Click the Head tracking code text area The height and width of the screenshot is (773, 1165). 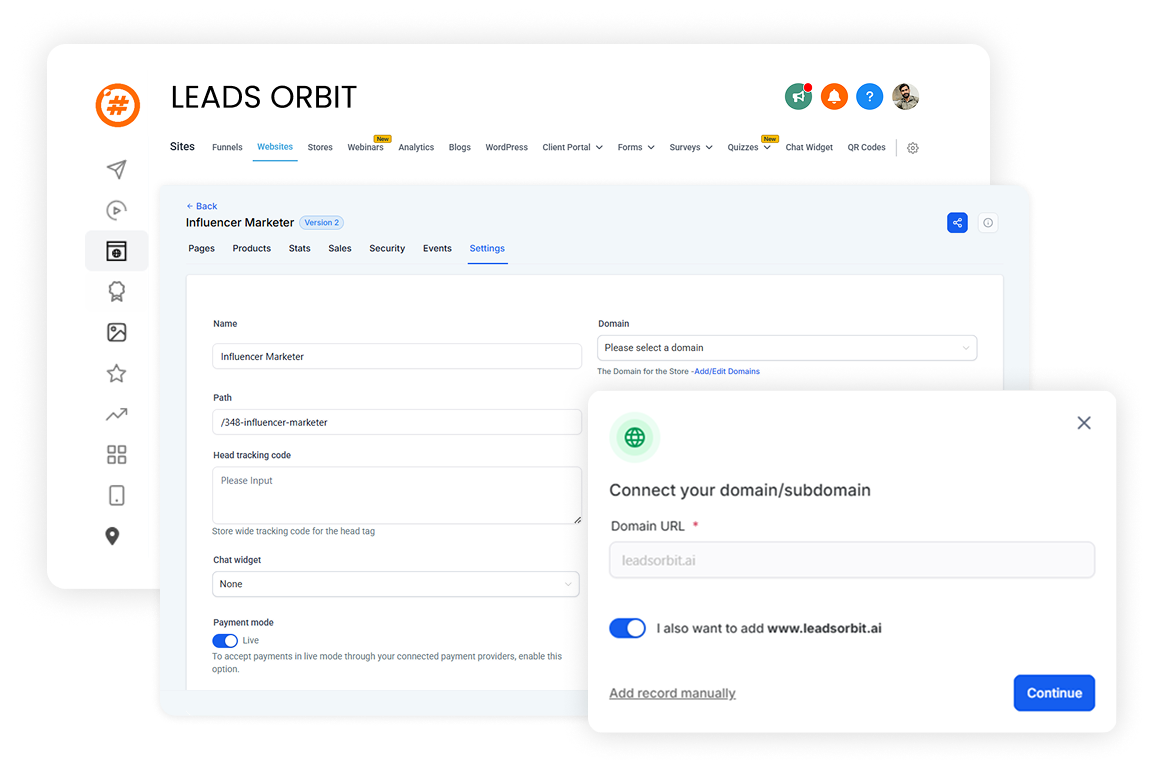coord(397,495)
